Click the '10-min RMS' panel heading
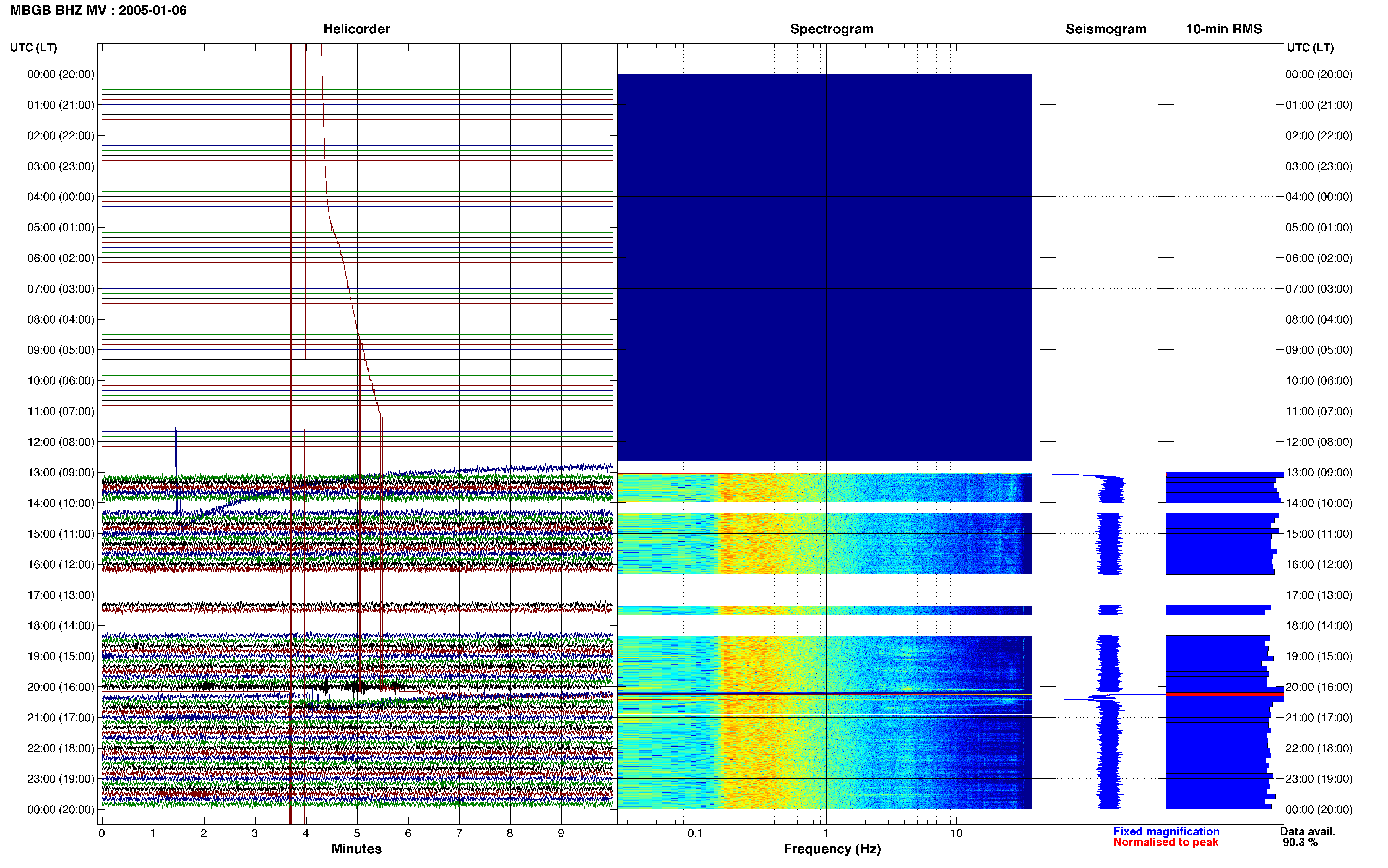 [x=1224, y=29]
